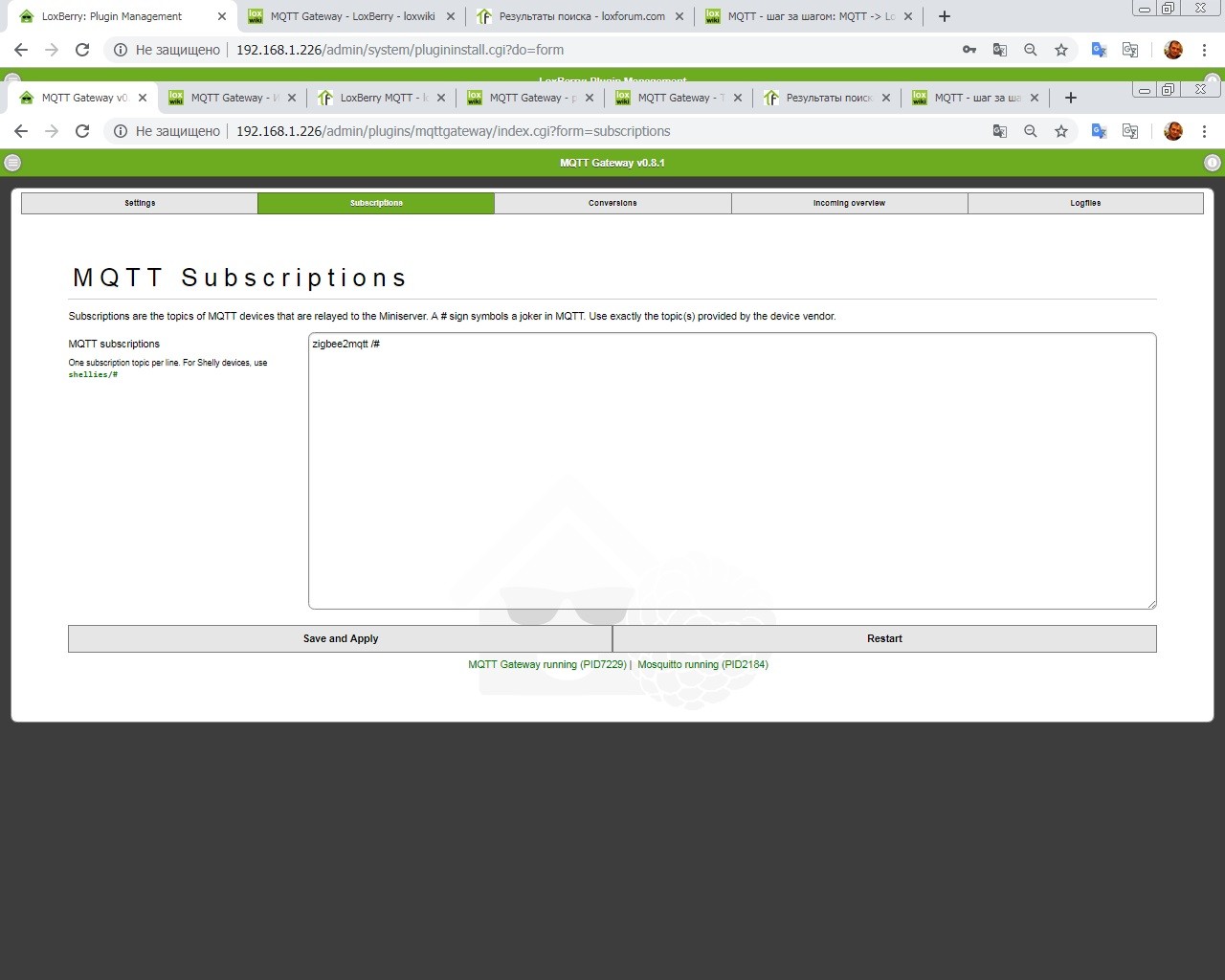Open the grey translator extension in the back window
Image resolution: width=1225 pixels, height=980 pixels.
1130,50
